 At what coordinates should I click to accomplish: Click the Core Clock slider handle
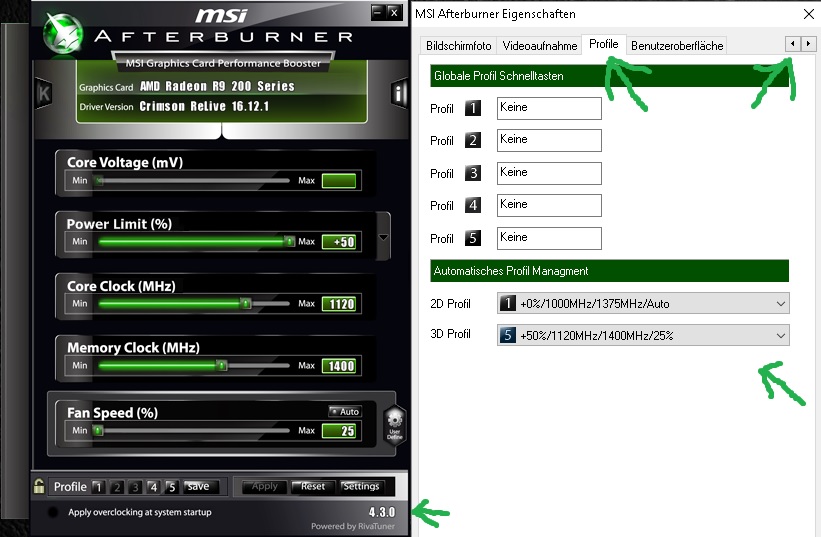tap(246, 304)
